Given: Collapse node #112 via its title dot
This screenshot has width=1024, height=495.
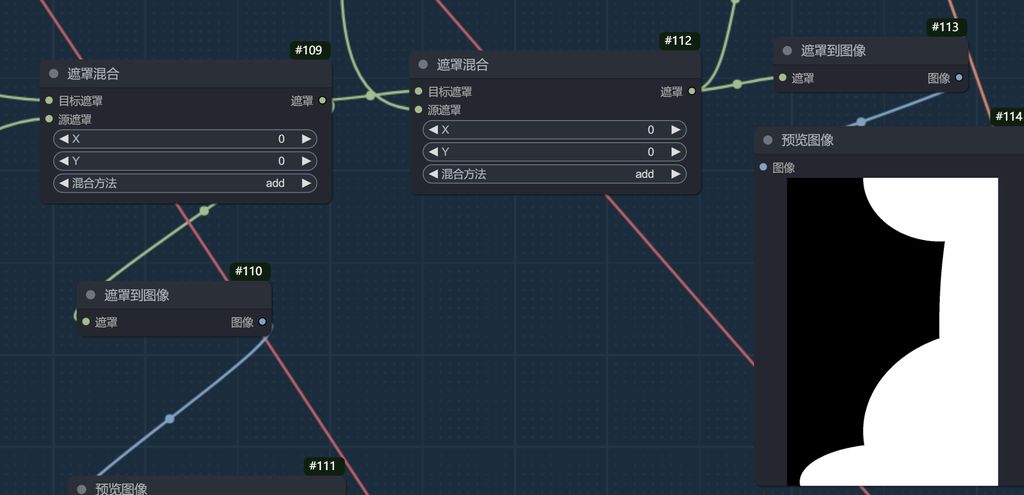Looking at the screenshot, I should (x=424, y=65).
